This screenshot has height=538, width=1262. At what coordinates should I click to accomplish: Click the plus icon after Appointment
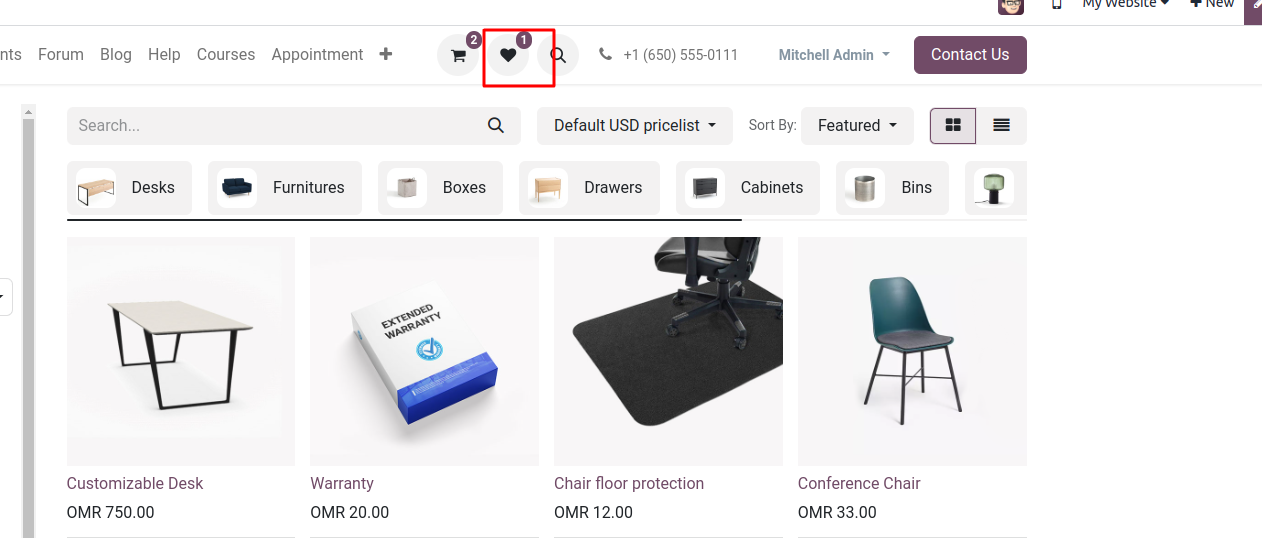click(x=386, y=54)
